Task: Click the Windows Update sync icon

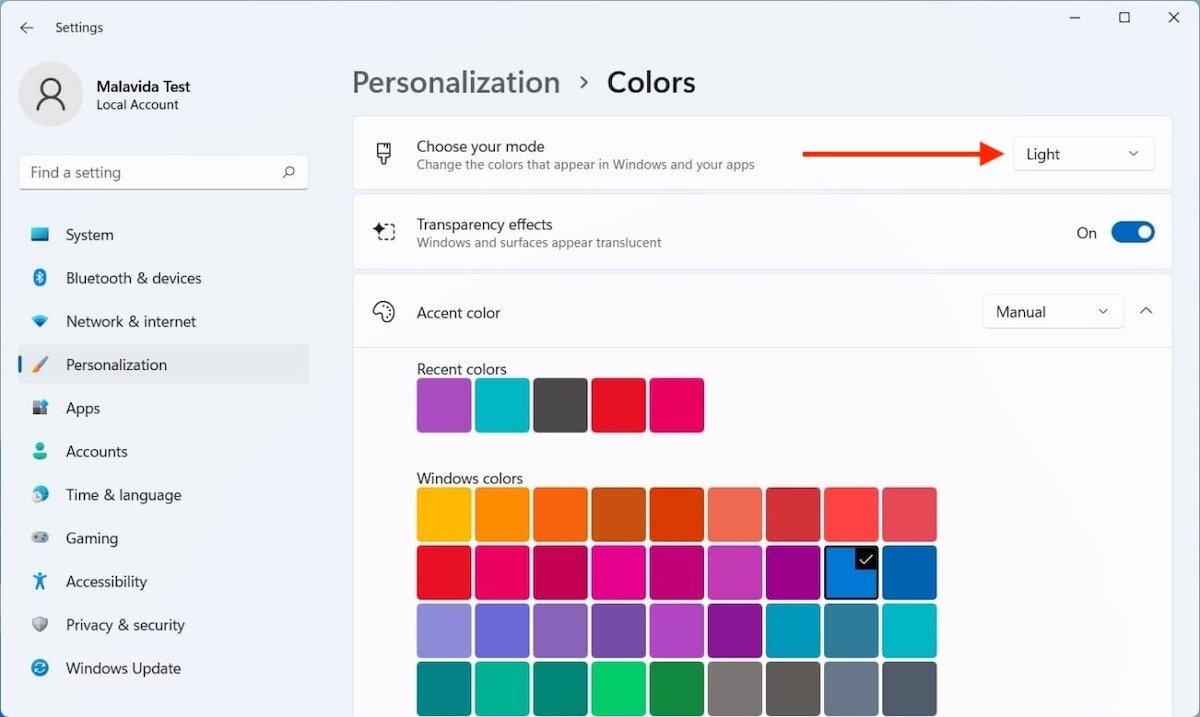Action: point(40,668)
